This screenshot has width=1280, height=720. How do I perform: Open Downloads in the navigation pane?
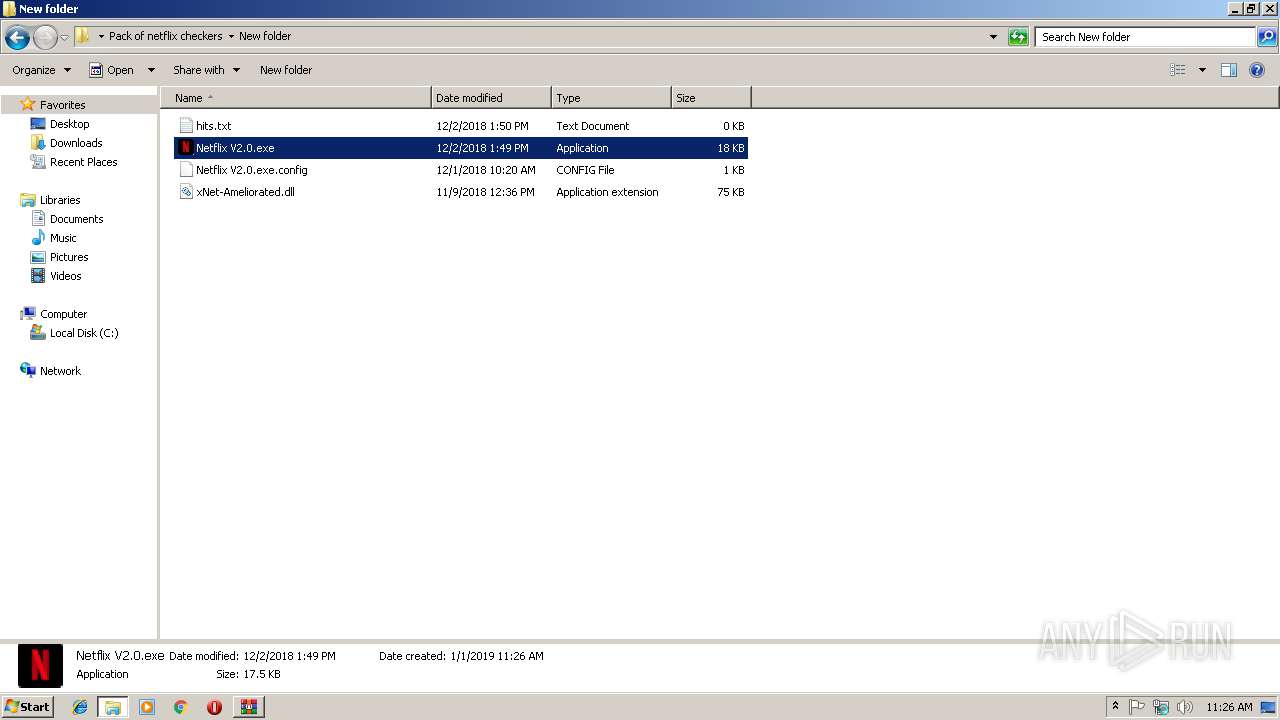pyautogui.click(x=76, y=143)
